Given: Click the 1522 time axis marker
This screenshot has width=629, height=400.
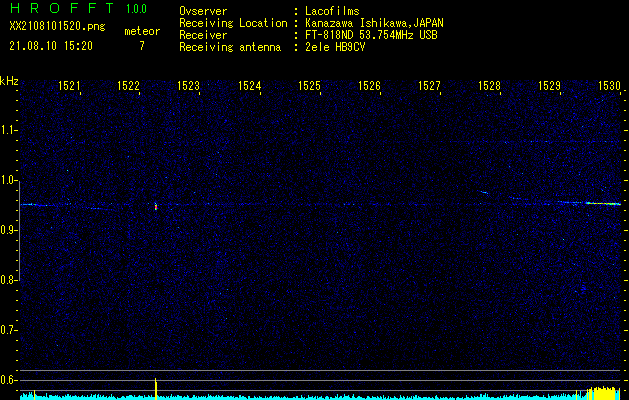Looking at the screenshot, I should (x=128, y=86).
